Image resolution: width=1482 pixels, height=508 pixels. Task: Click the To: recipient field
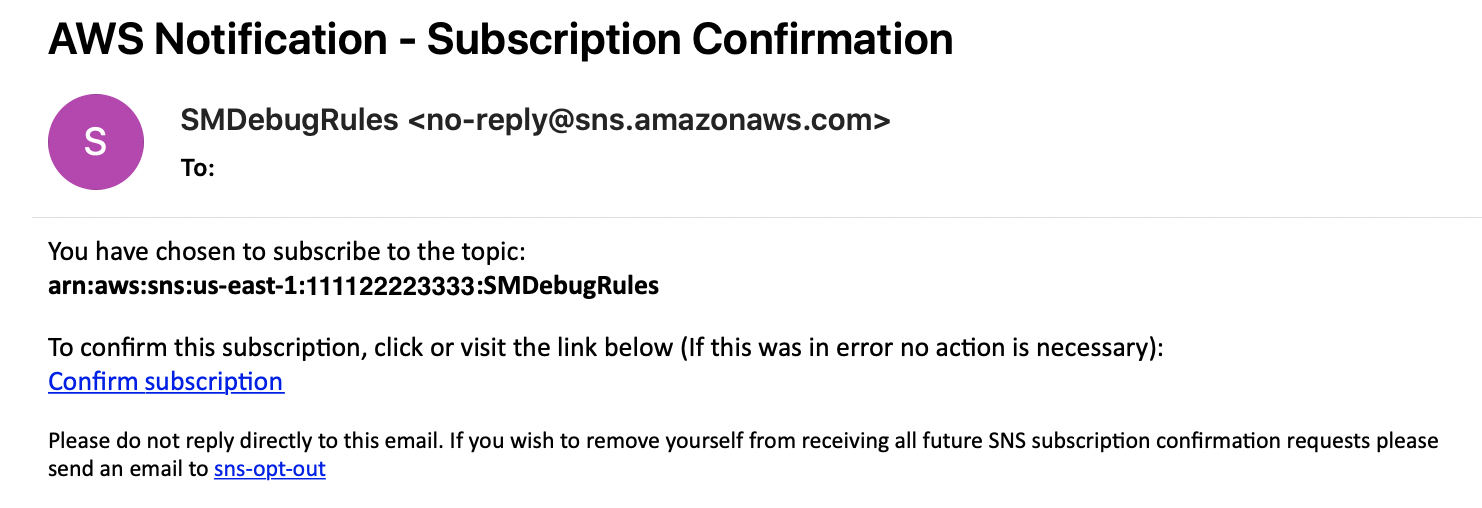[198, 168]
